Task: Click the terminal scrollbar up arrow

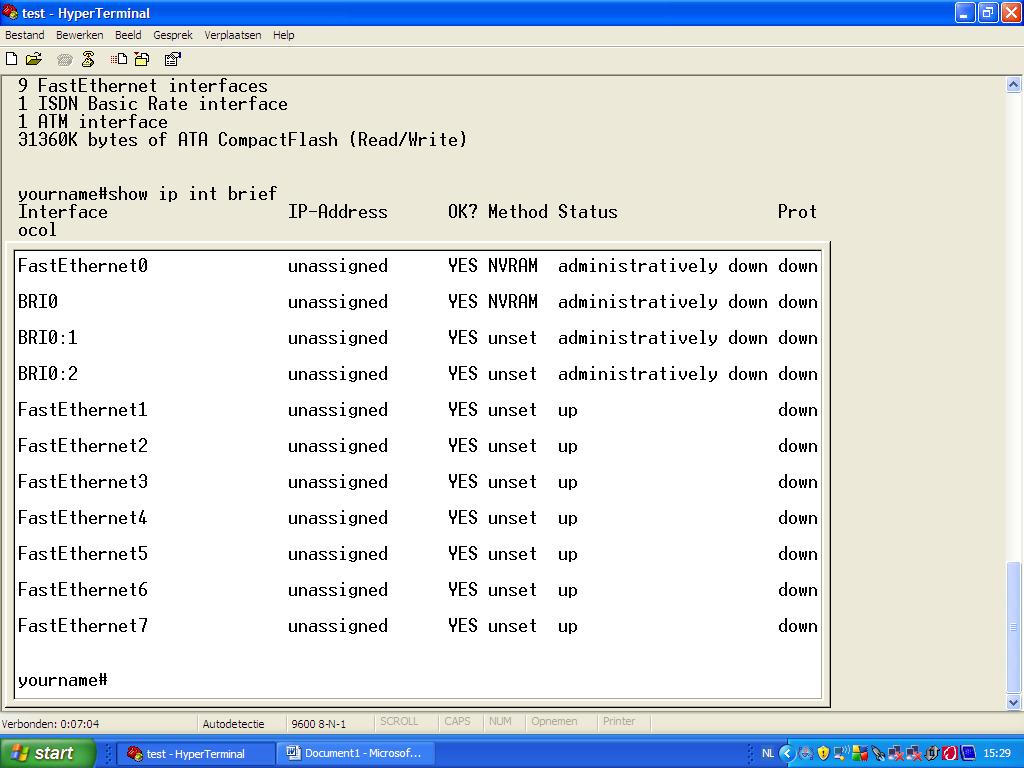Action: pyautogui.click(x=1014, y=84)
